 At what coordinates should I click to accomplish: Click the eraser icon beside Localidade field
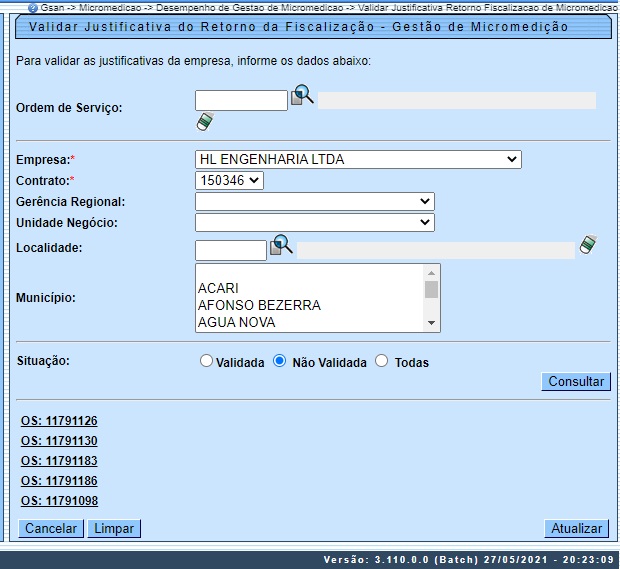588,244
